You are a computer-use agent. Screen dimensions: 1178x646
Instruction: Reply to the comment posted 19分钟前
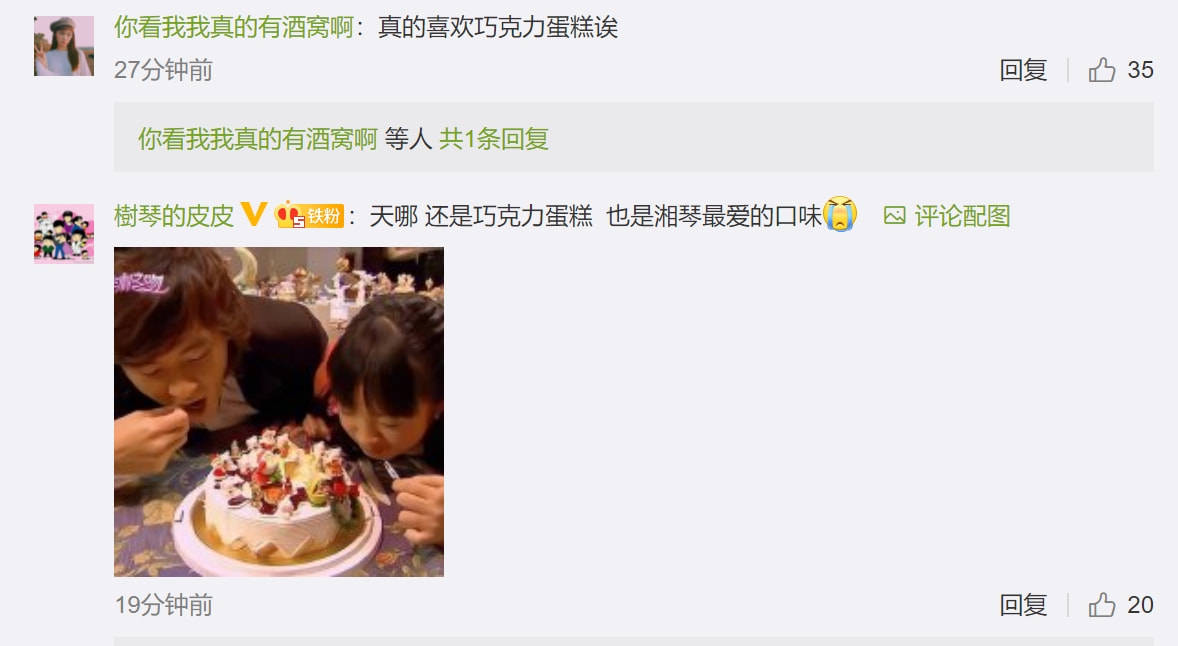(1023, 605)
